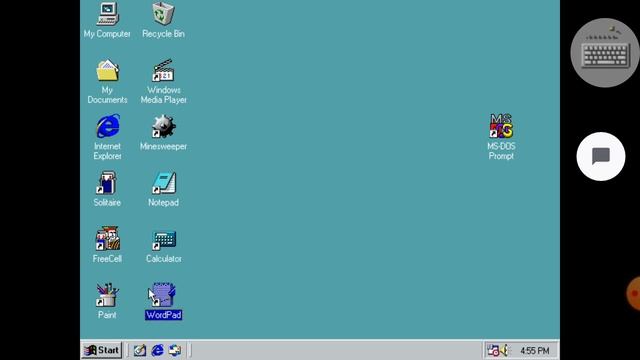
Task: Click the 4:55 PM taskbar clock
Action: coord(534,351)
